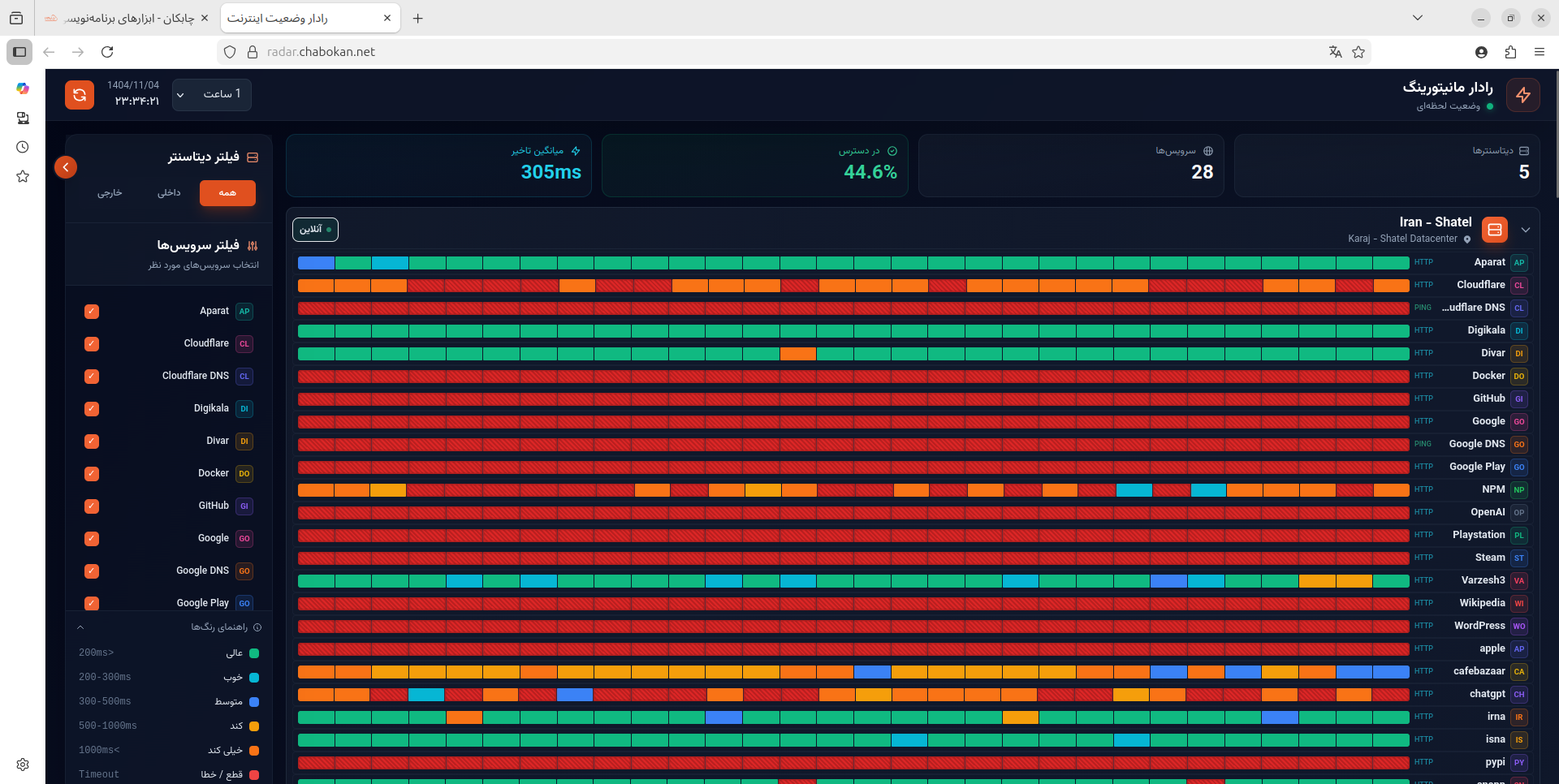Uncheck the Aparat service checkbox
This screenshot has width=1559, height=784.
[x=92, y=312]
